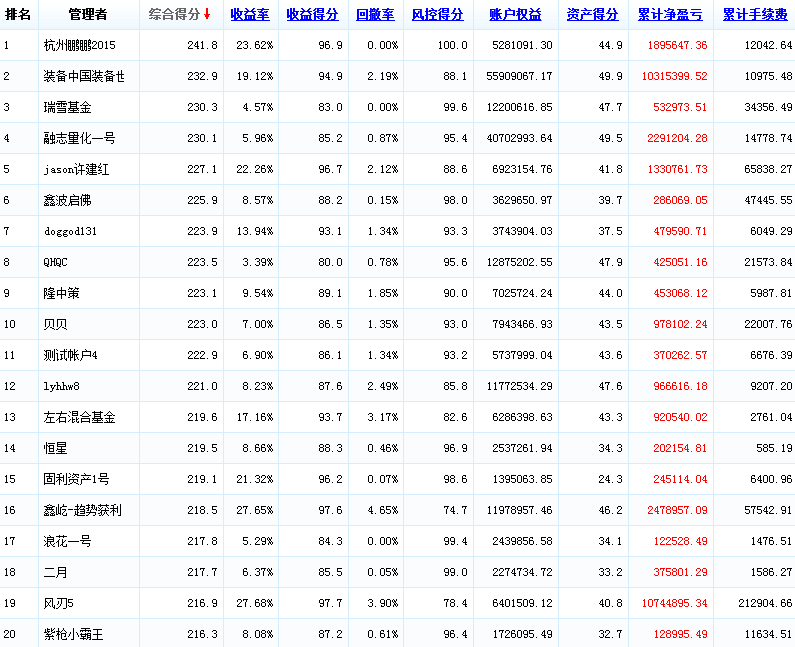Sort by 资产得分 column header
This screenshot has width=795, height=647.
click(x=593, y=15)
